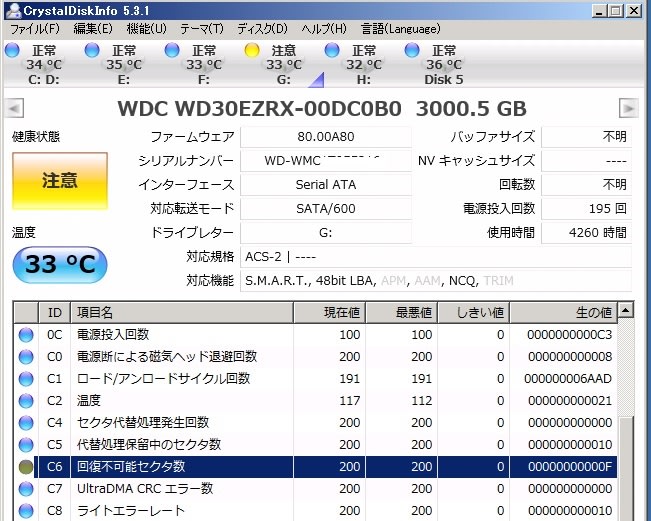The image size is (651, 521).
Task: Click the status orb of row C8
Action: click(x=26, y=511)
